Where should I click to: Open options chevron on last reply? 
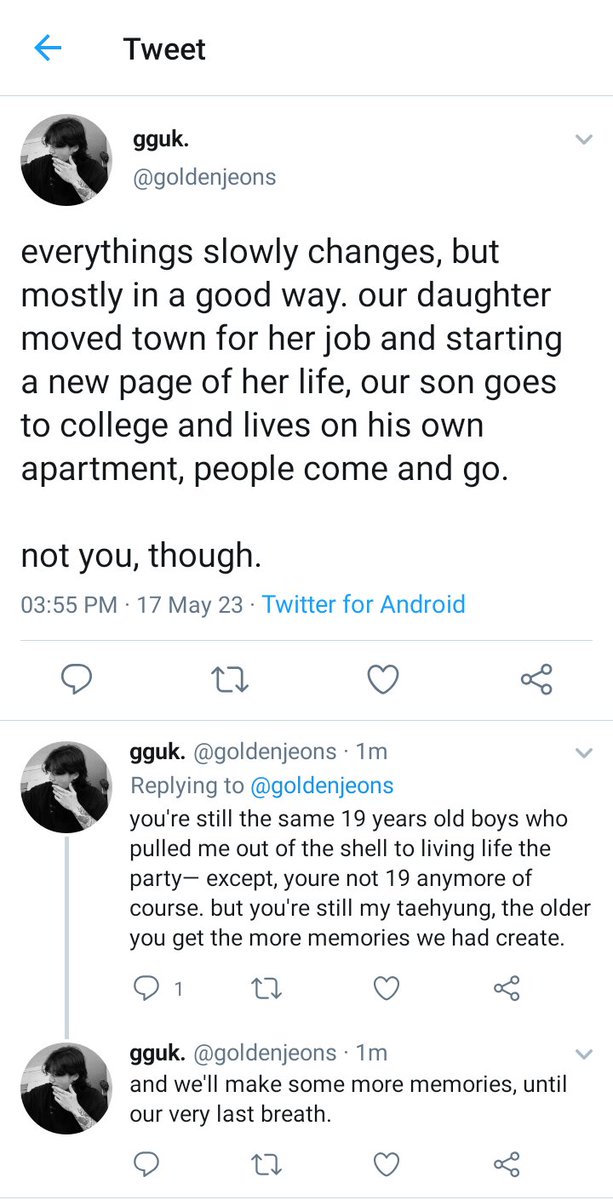[584, 1054]
